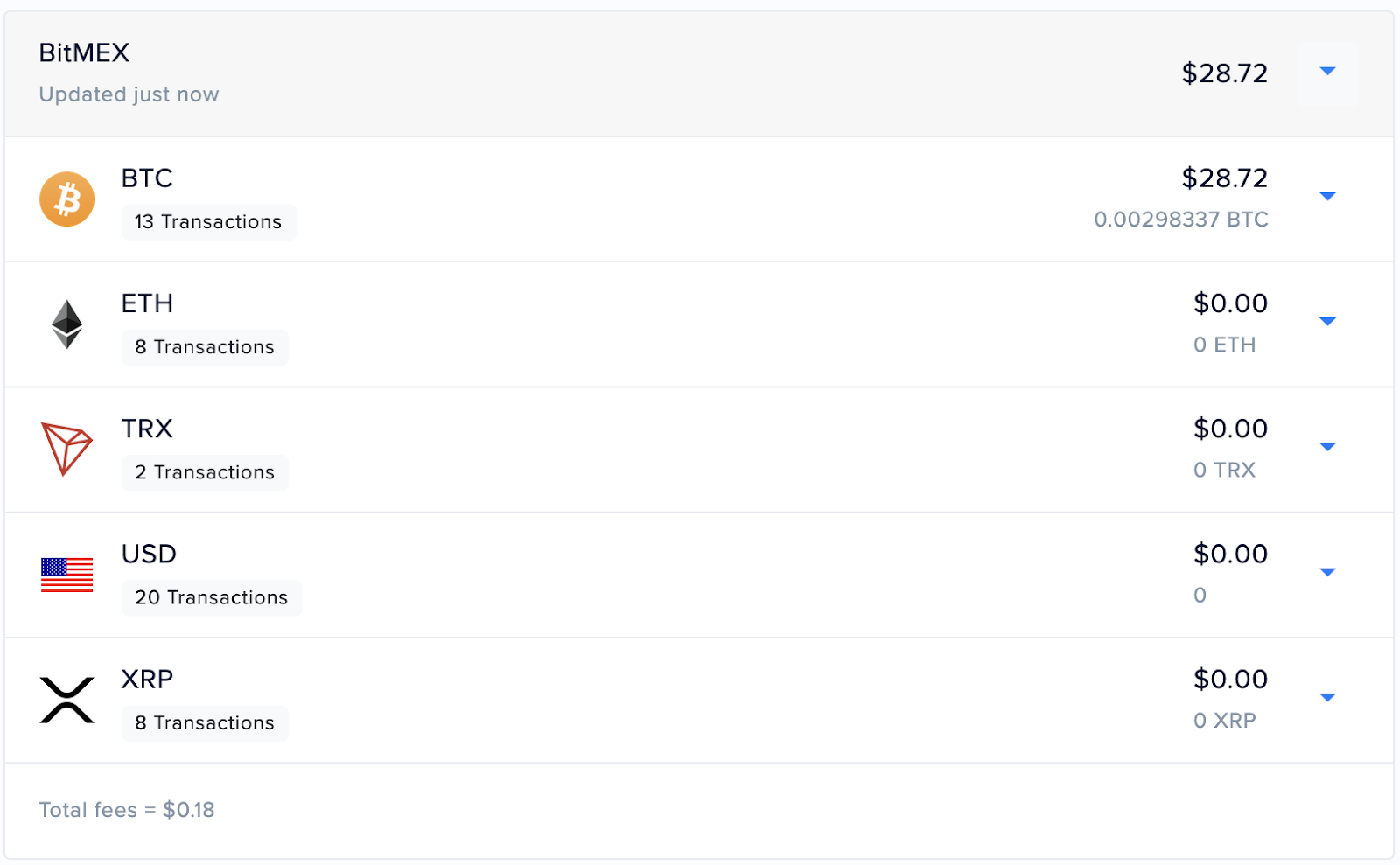Open the 8 Transactions badge for ETH

pos(205,347)
